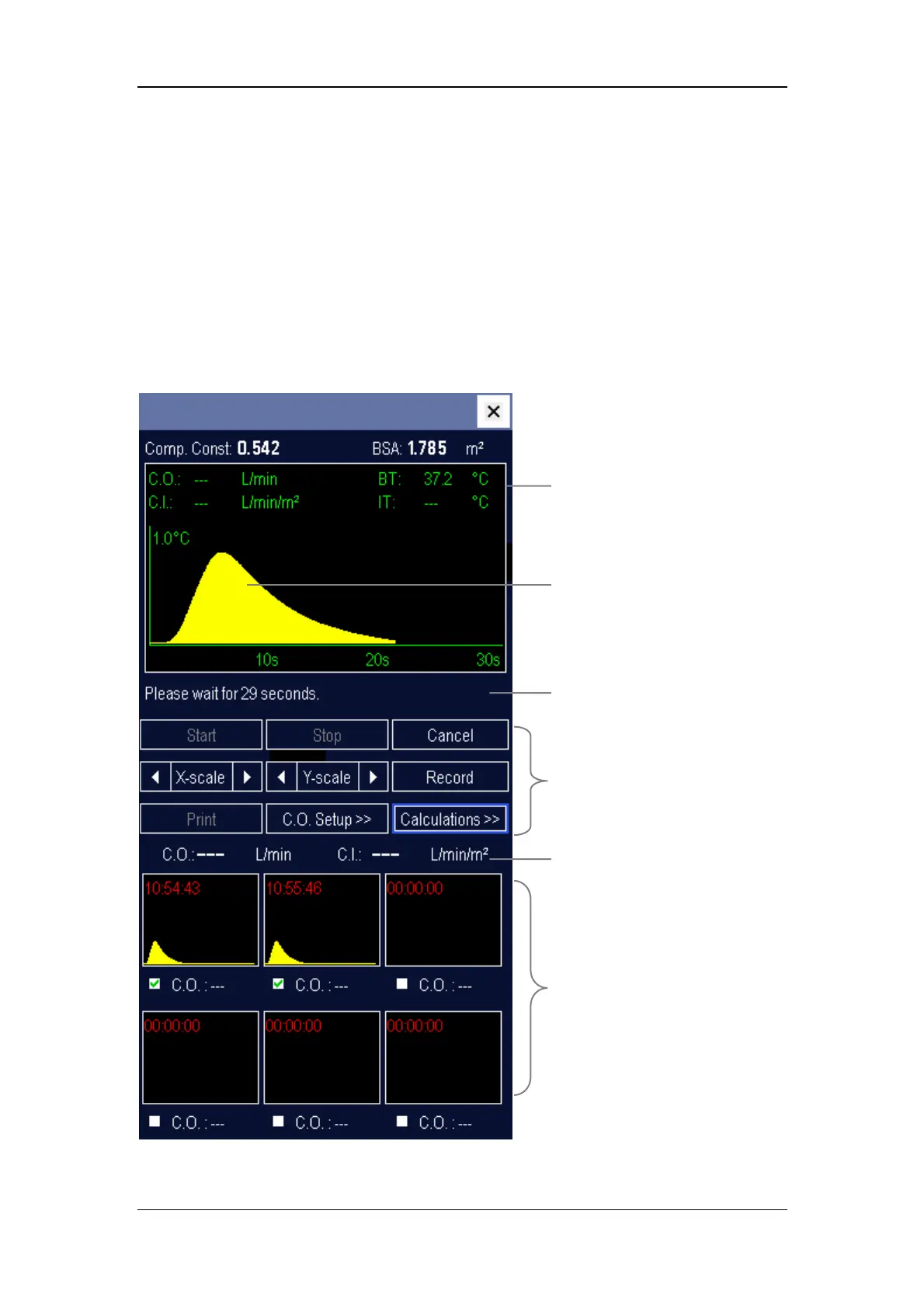Click the BSA value 1.785
The width and height of the screenshot is (924, 1308).
click(427, 448)
